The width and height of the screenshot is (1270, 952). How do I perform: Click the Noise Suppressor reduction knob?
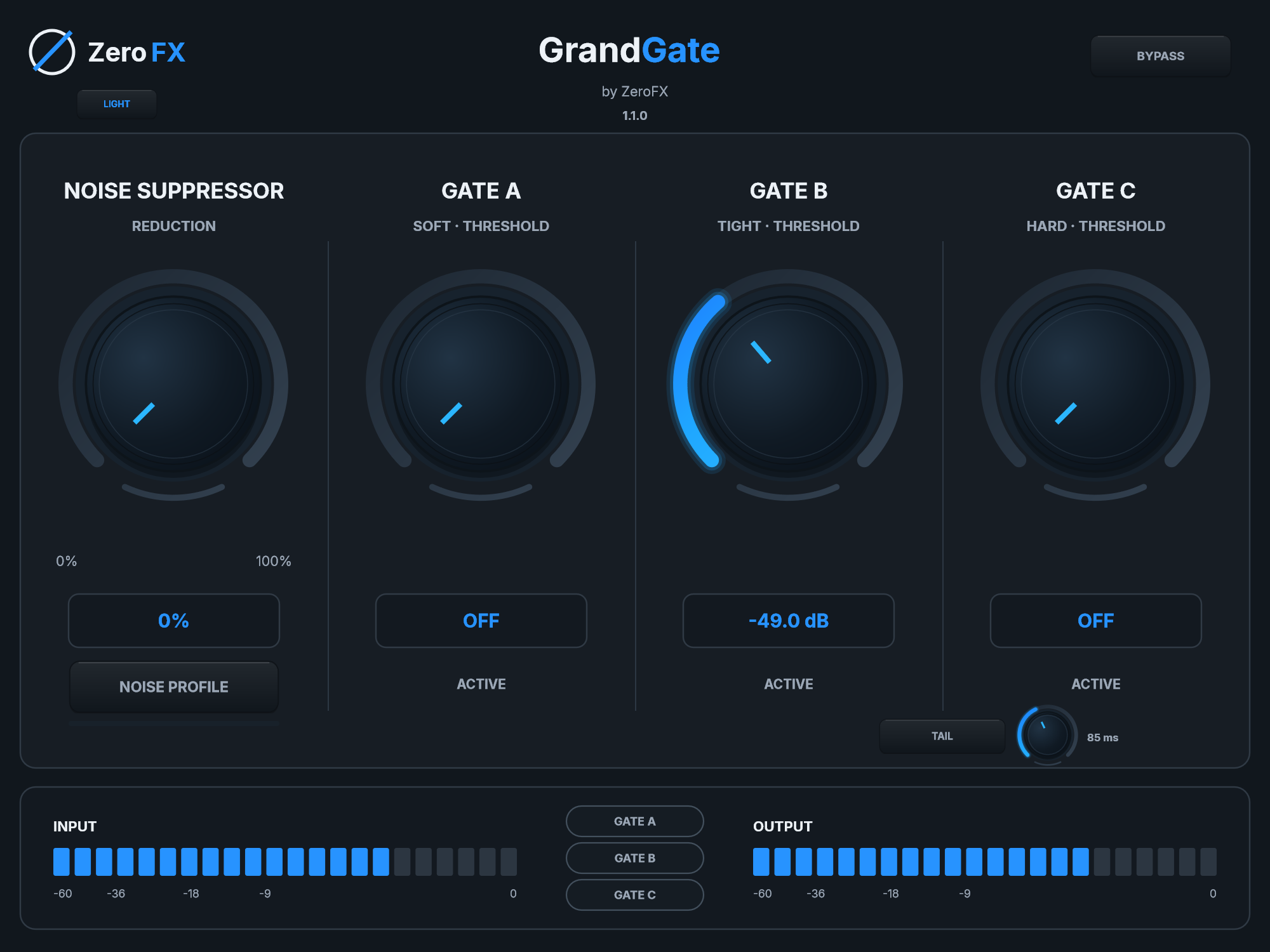(173, 384)
